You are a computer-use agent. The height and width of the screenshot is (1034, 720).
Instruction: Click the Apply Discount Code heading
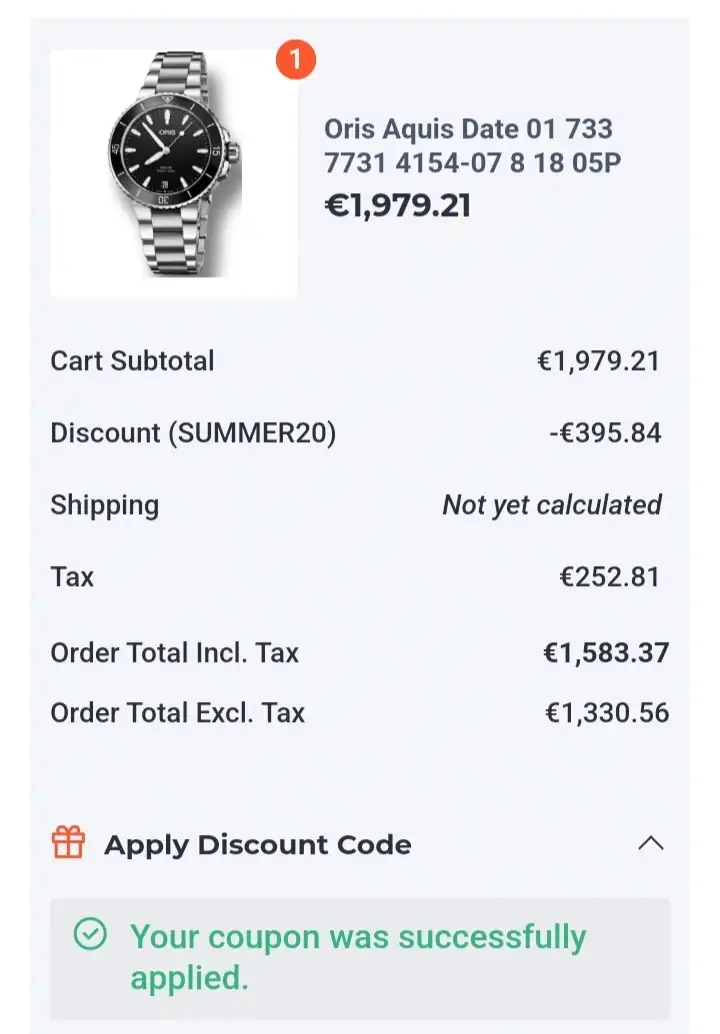[257, 845]
